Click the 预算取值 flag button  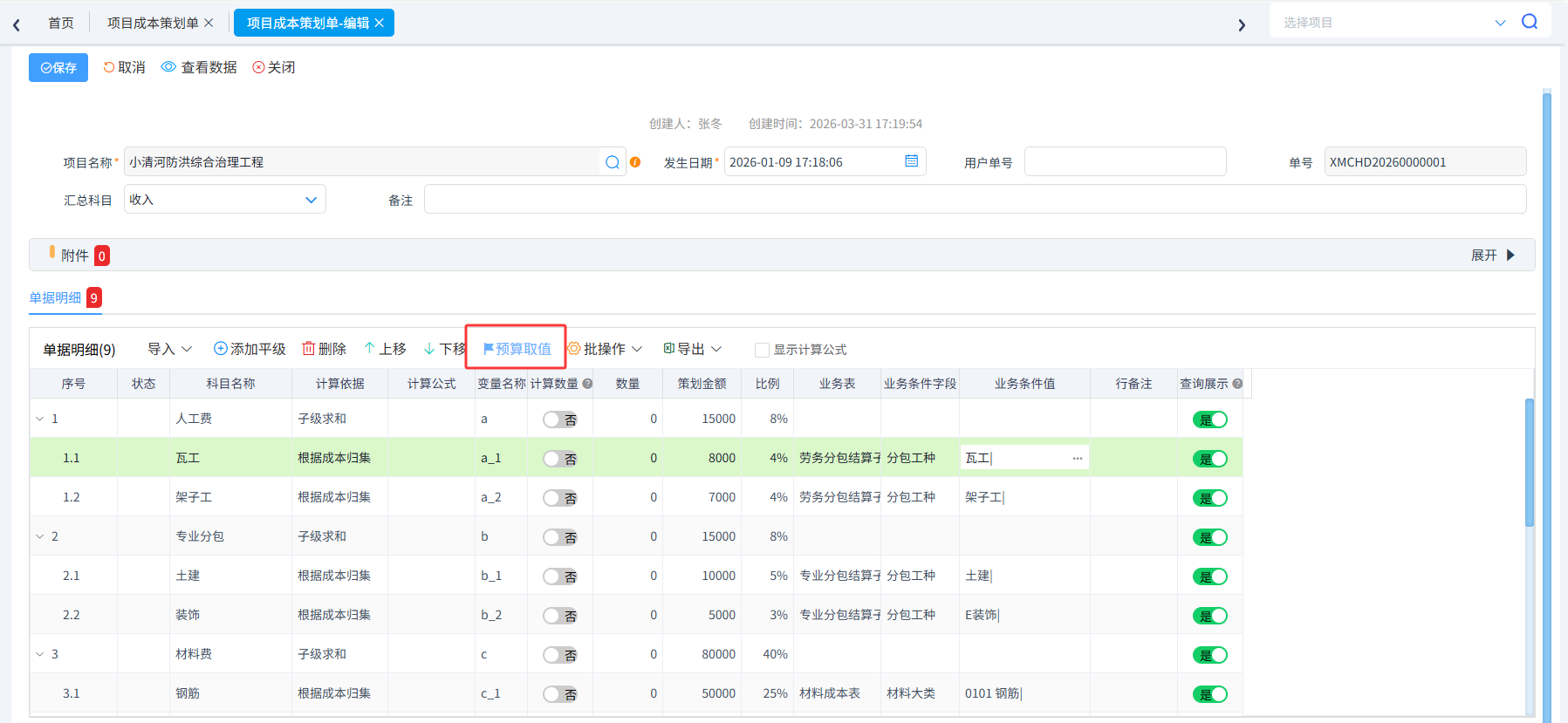click(x=517, y=349)
